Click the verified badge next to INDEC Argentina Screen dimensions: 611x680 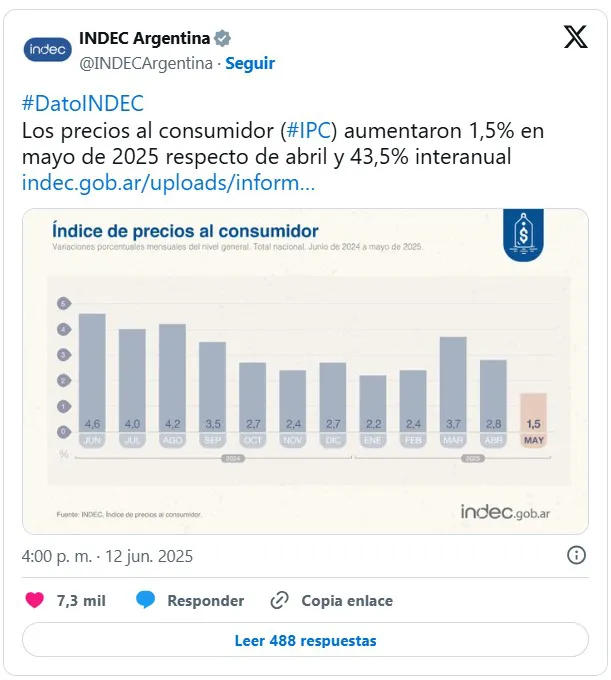(x=223, y=39)
